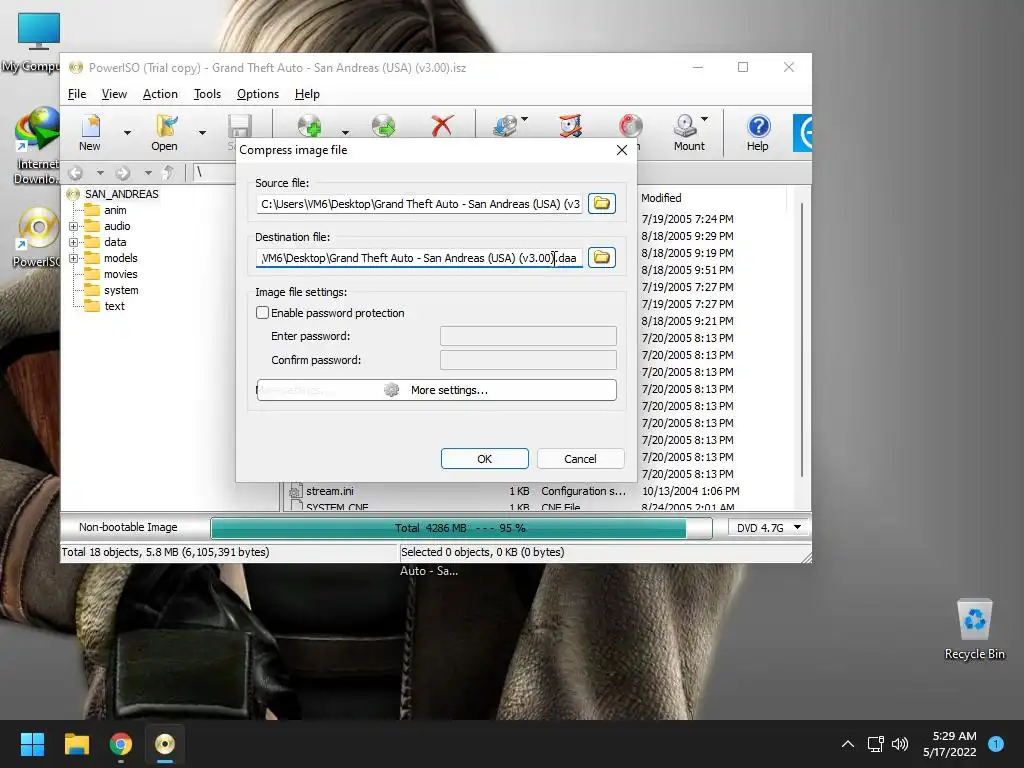The image size is (1024, 768).
Task: Select the text folder in tree
Action: 114,306
